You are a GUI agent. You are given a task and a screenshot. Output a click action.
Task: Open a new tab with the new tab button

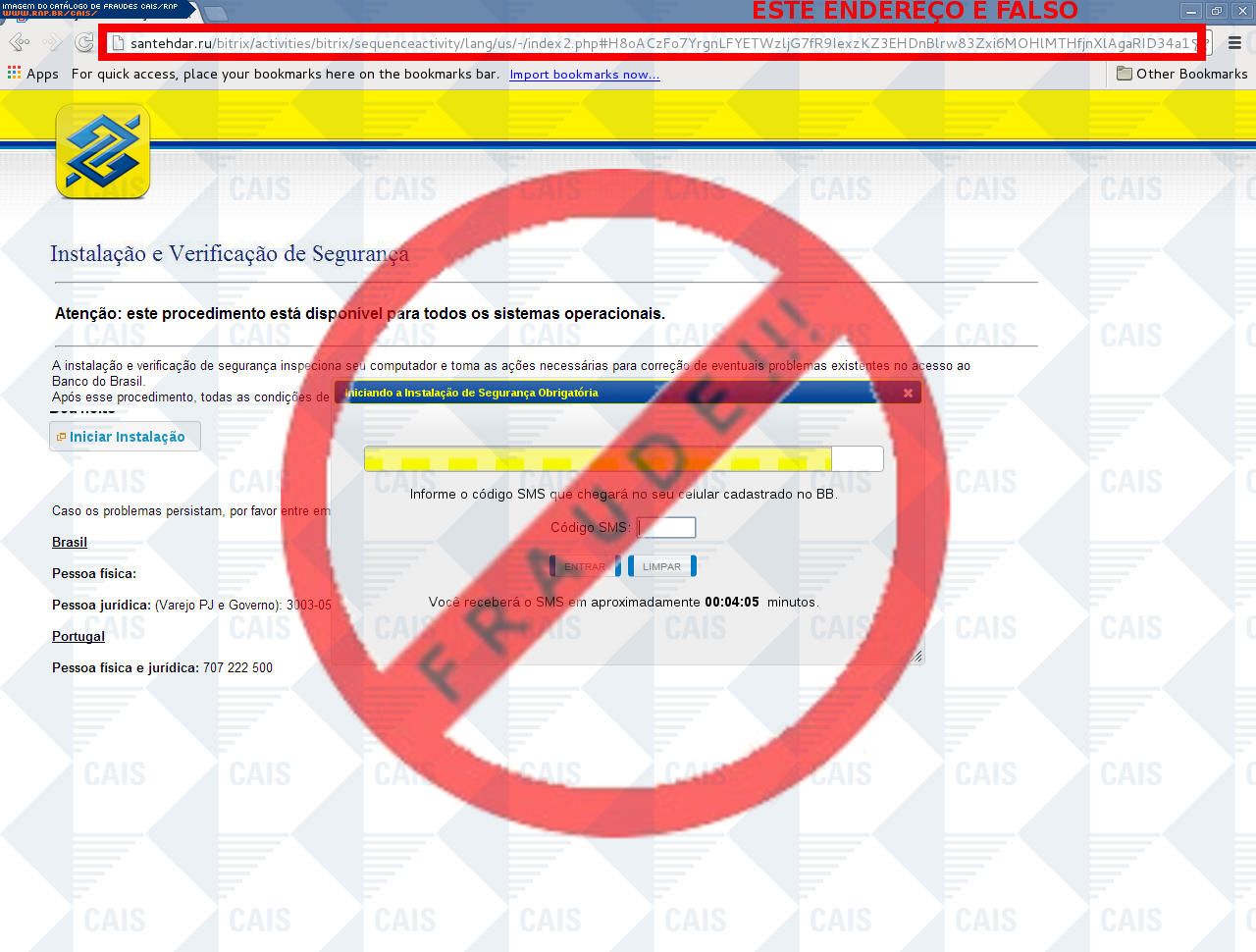click(215, 13)
